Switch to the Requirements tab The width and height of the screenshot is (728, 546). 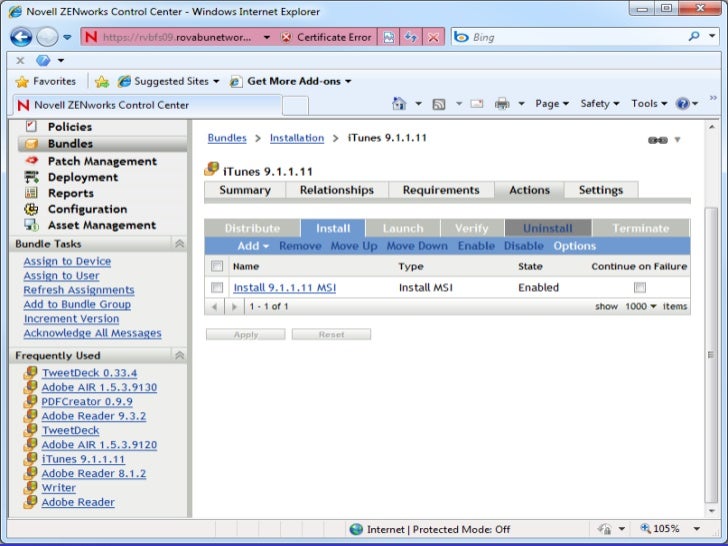[x=441, y=190]
